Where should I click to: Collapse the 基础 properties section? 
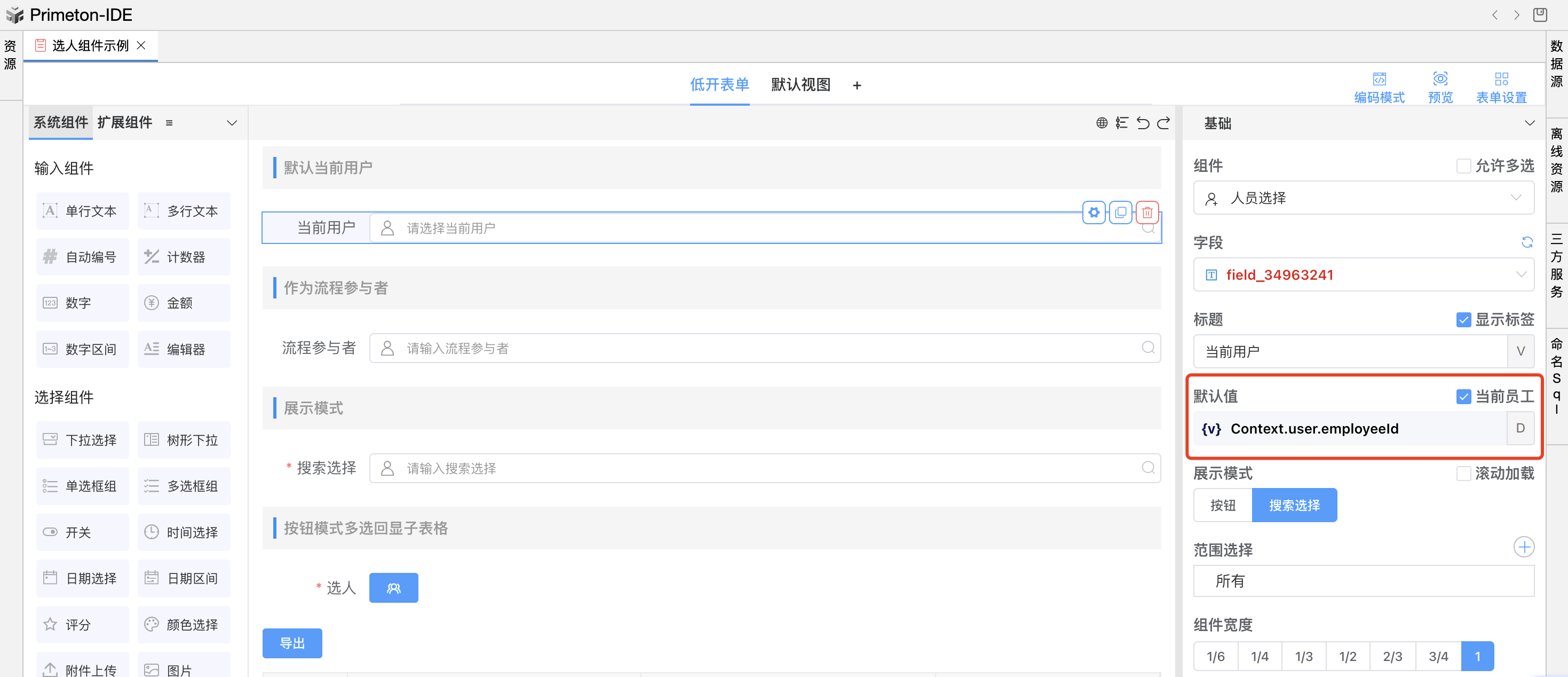(x=1529, y=123)
